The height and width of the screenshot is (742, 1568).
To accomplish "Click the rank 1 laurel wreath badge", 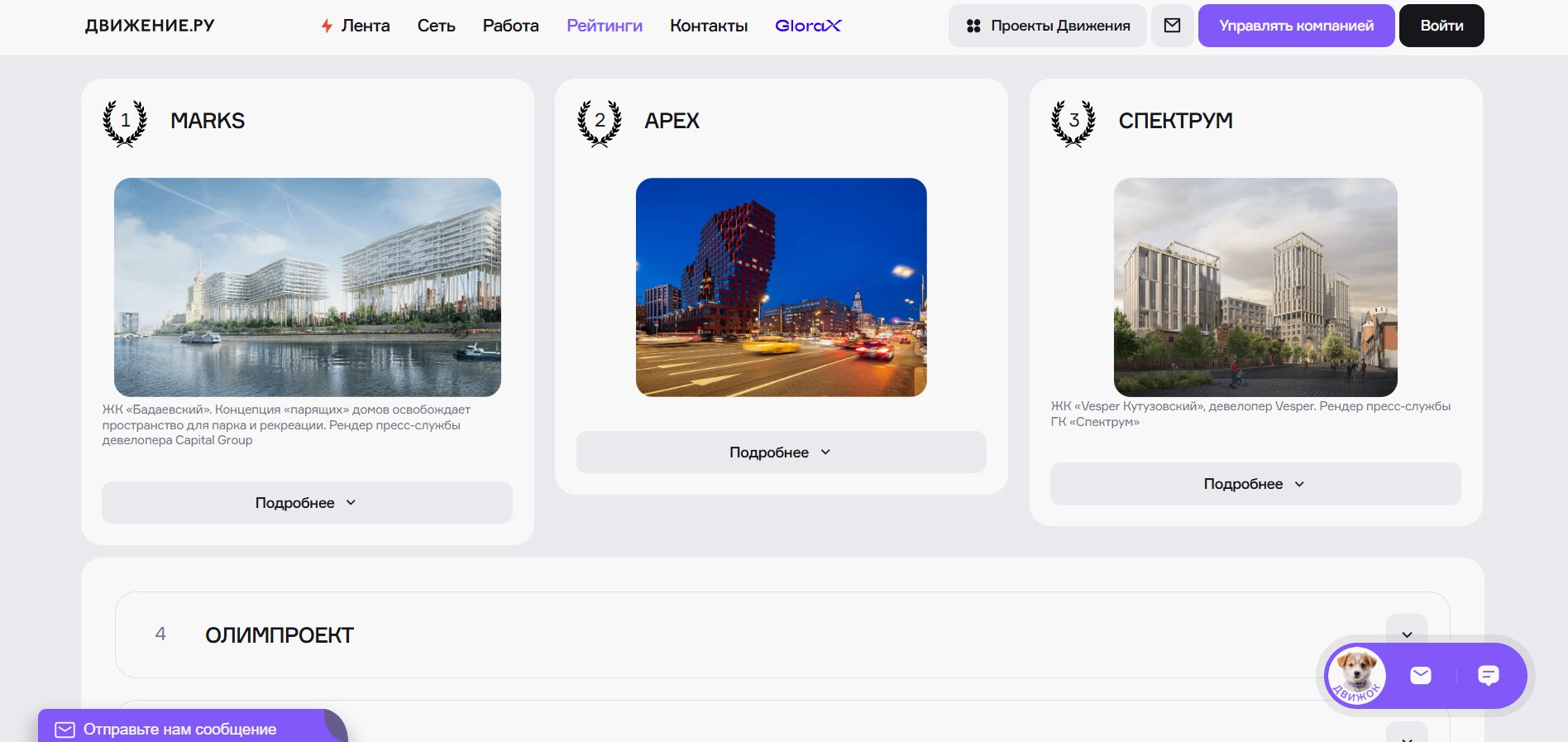I will click(x=125, y=123).
